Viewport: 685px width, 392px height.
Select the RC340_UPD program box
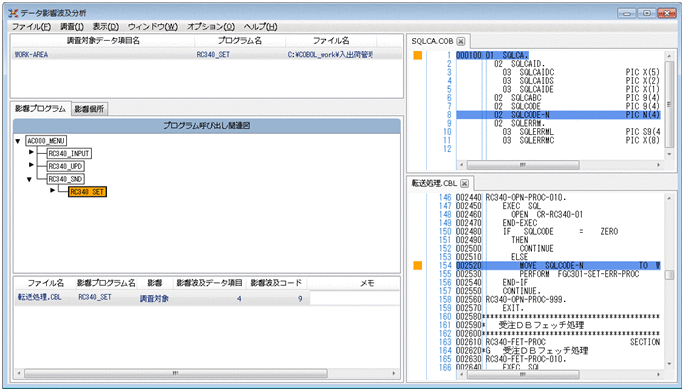(x=66, y=166)
